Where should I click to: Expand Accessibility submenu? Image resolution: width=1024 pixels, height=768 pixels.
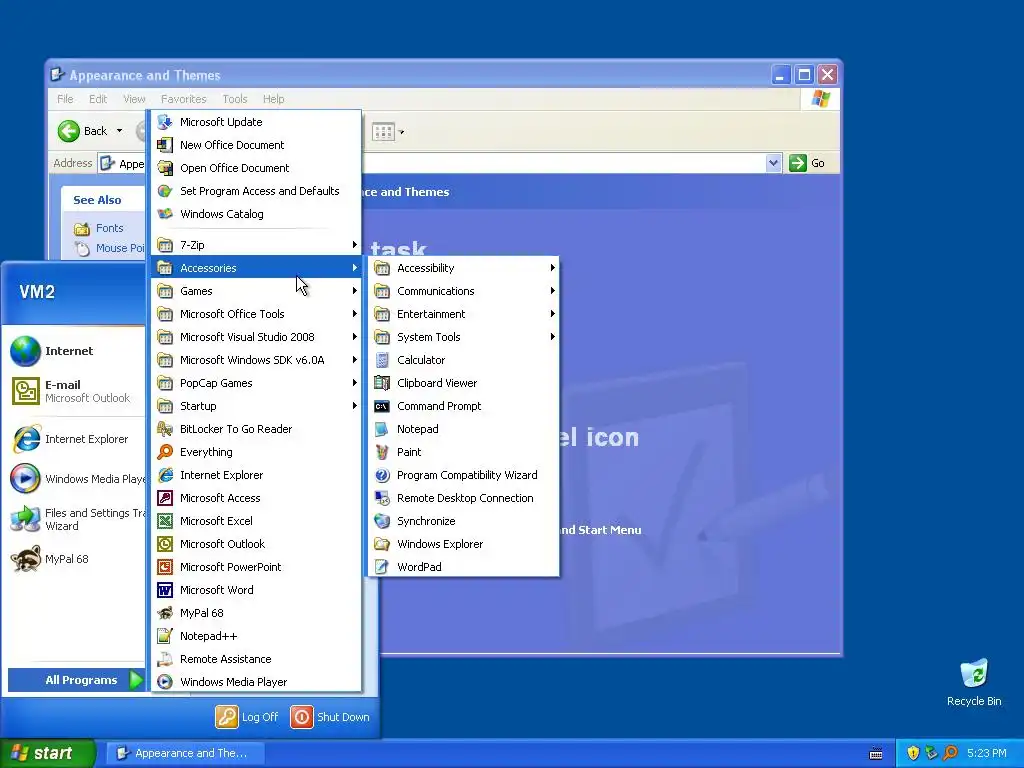tap(463, 268)
